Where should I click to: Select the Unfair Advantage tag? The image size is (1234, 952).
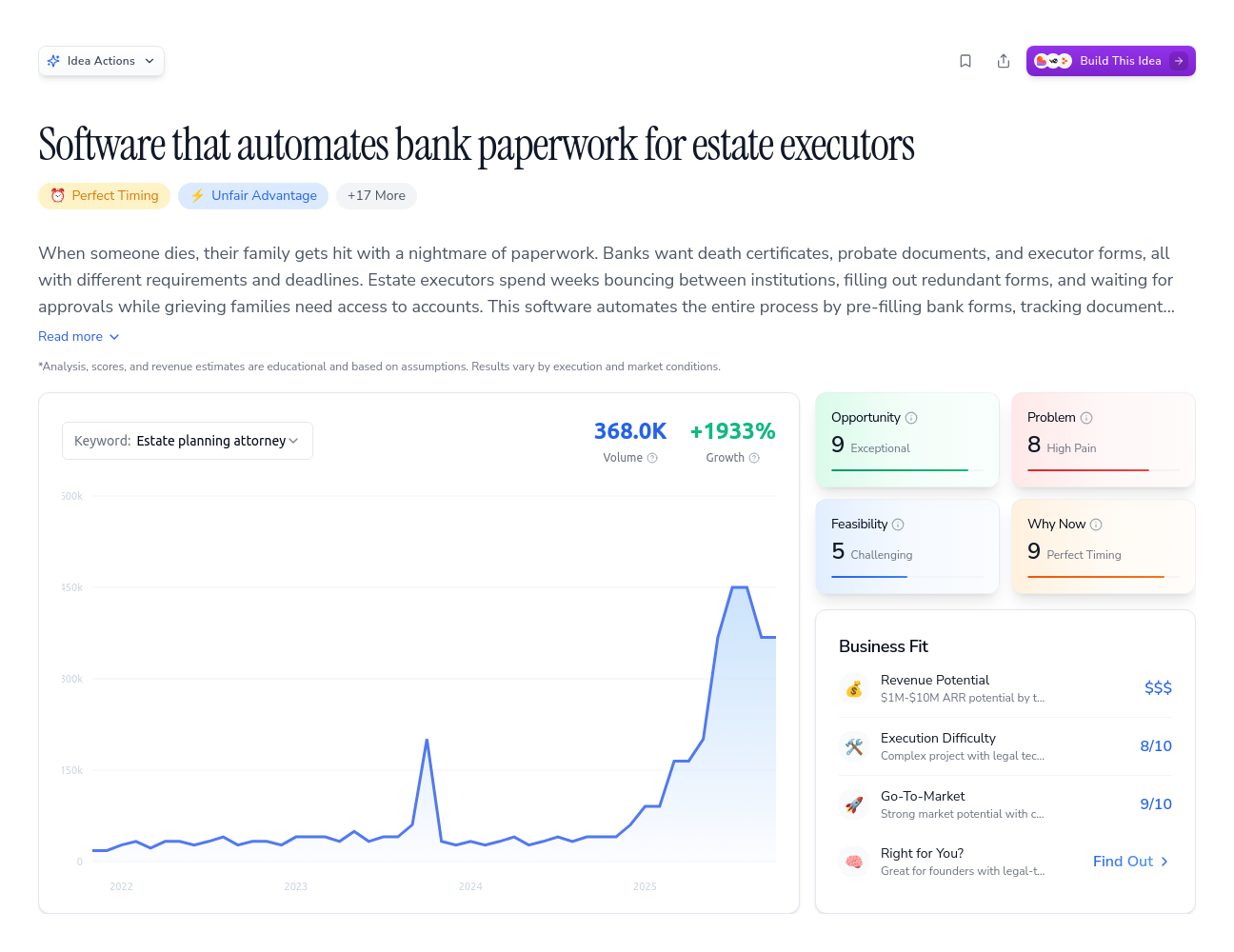coord(253,195)
